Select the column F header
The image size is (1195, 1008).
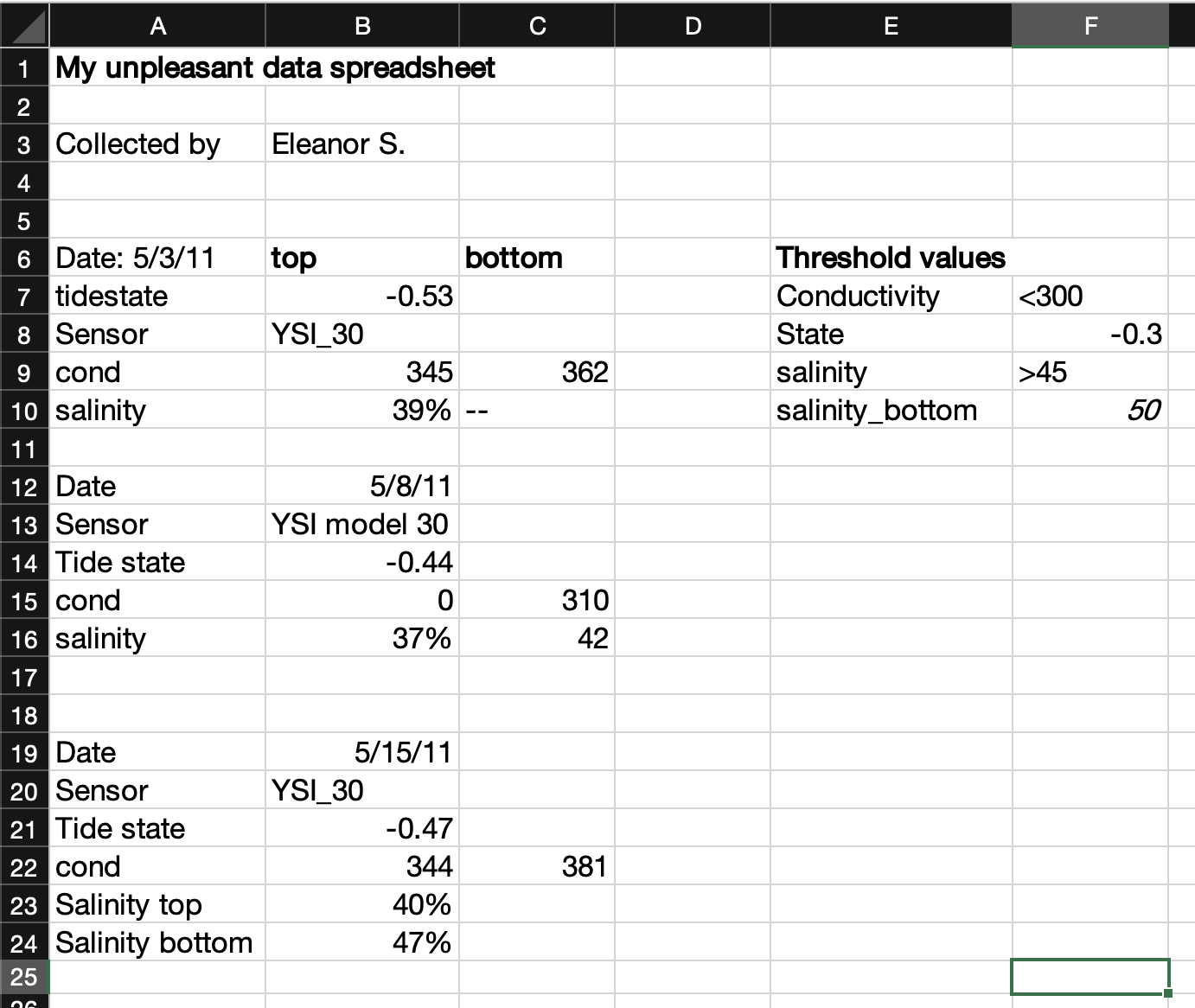click(1090, 26)
